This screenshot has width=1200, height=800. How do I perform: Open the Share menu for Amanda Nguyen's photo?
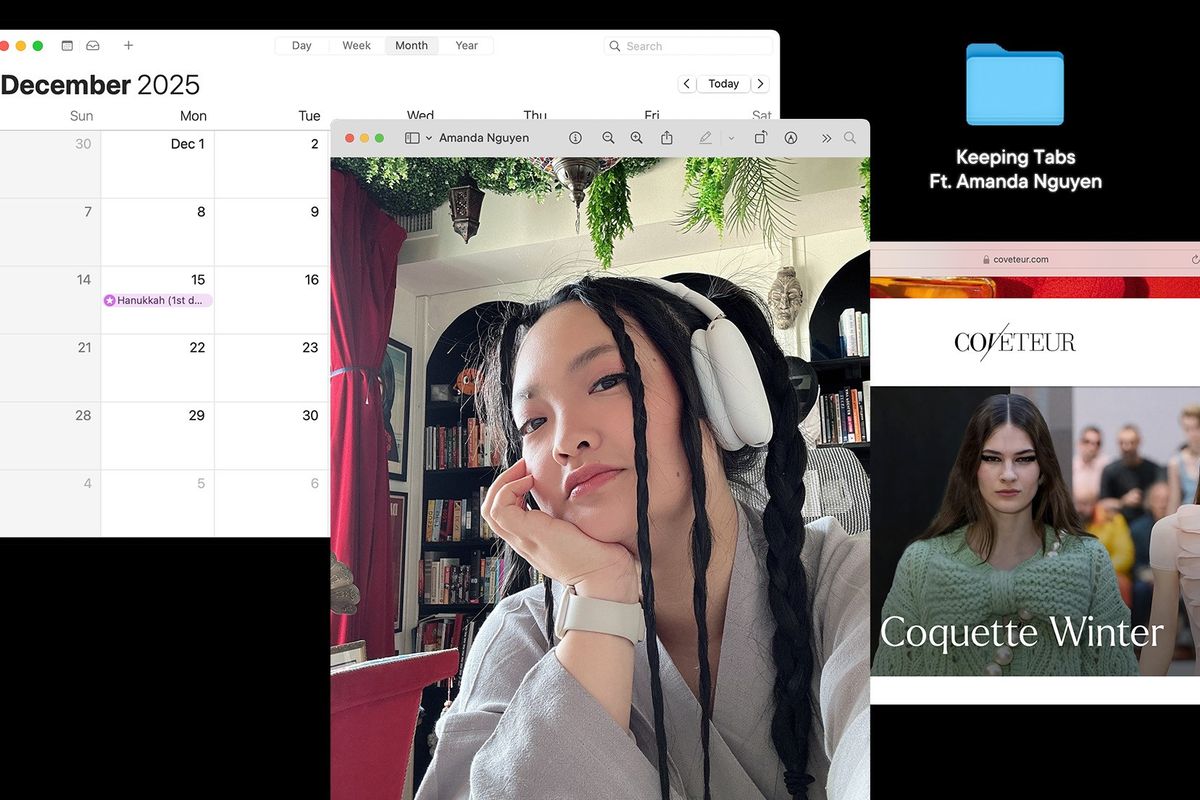[668, 138]
